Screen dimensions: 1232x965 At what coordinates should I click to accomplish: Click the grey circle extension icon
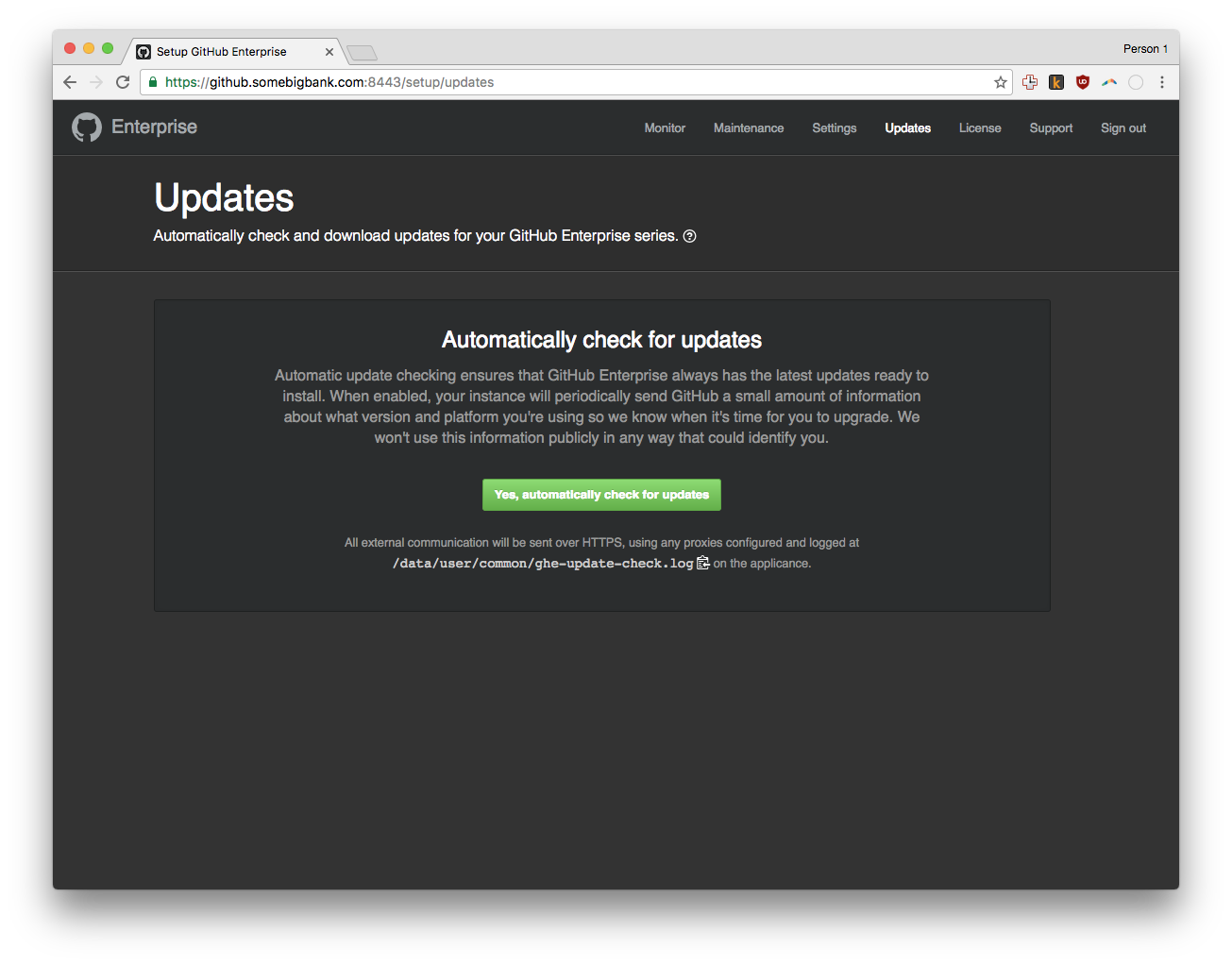coord(1136,82)
